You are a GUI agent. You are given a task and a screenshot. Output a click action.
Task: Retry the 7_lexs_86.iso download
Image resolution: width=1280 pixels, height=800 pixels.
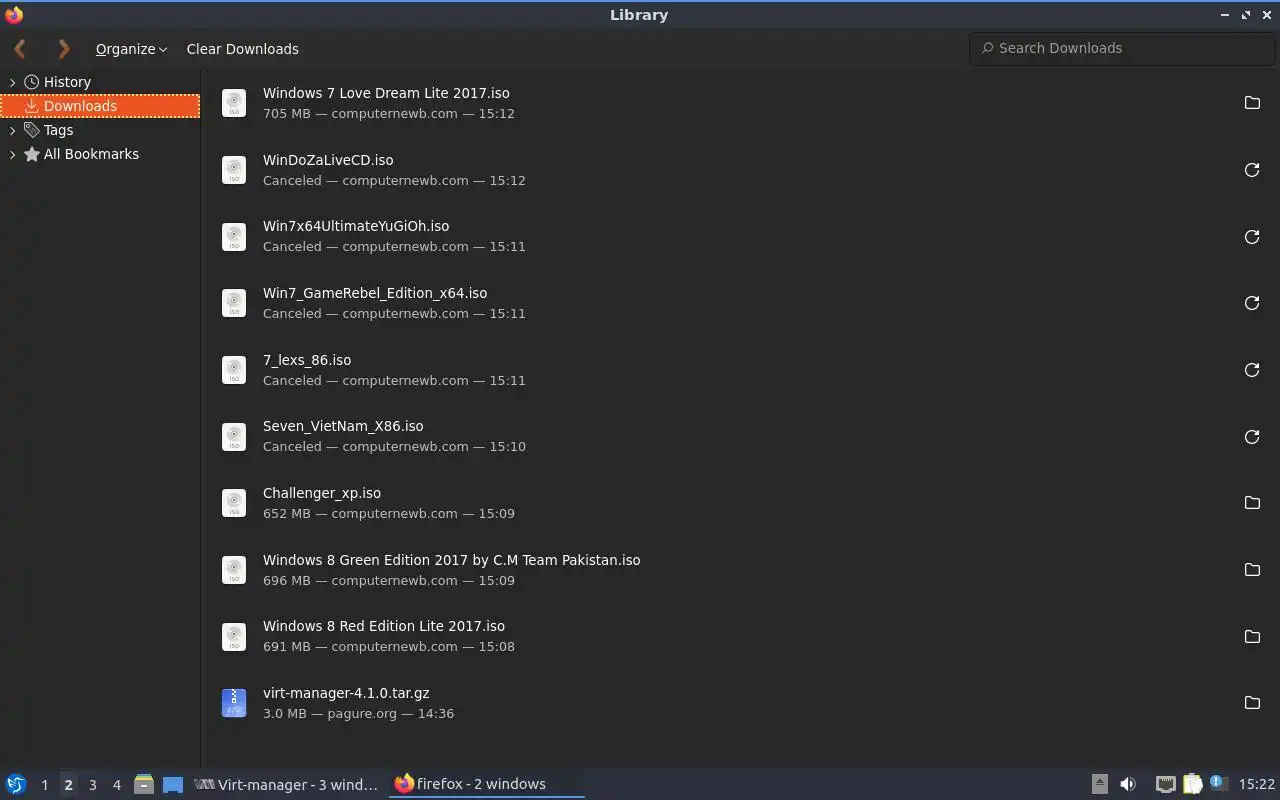[1251, 370]
